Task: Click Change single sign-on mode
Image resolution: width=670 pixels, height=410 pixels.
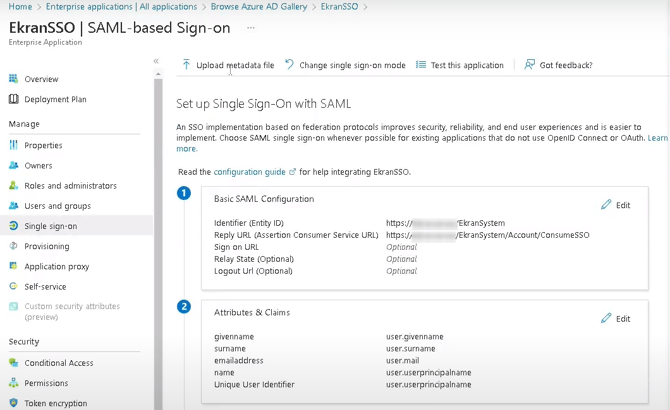Action: 345,65
